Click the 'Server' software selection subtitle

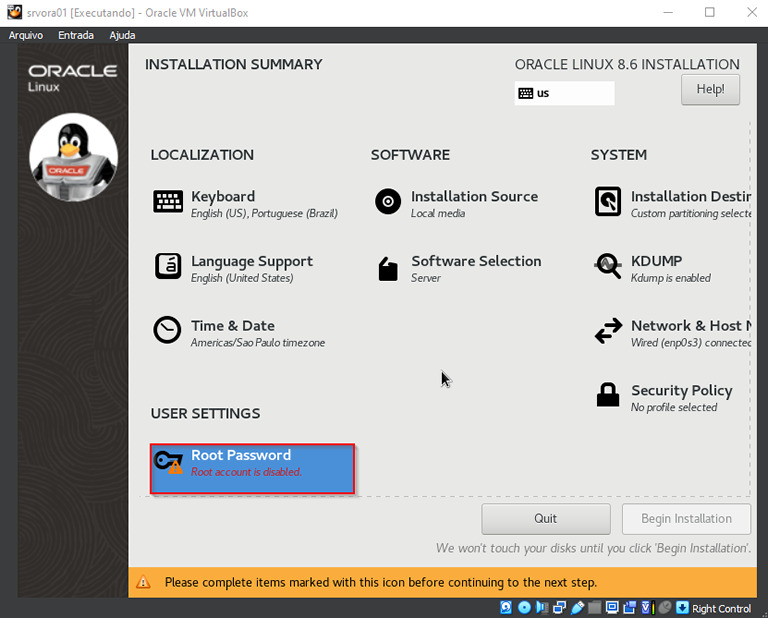click(426, 278)
